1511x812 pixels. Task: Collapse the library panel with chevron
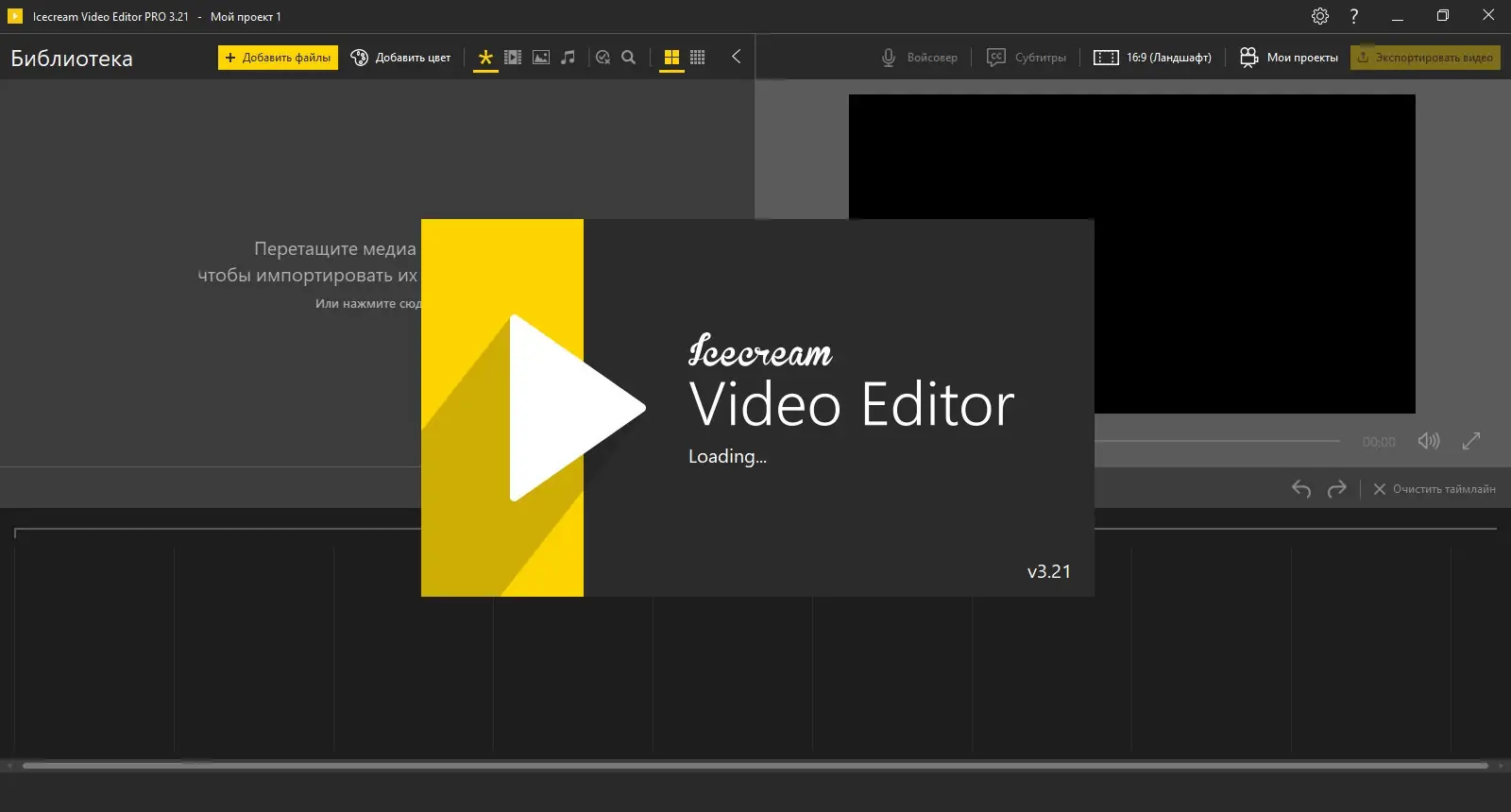pyautogui.click(x=736, y=57)
